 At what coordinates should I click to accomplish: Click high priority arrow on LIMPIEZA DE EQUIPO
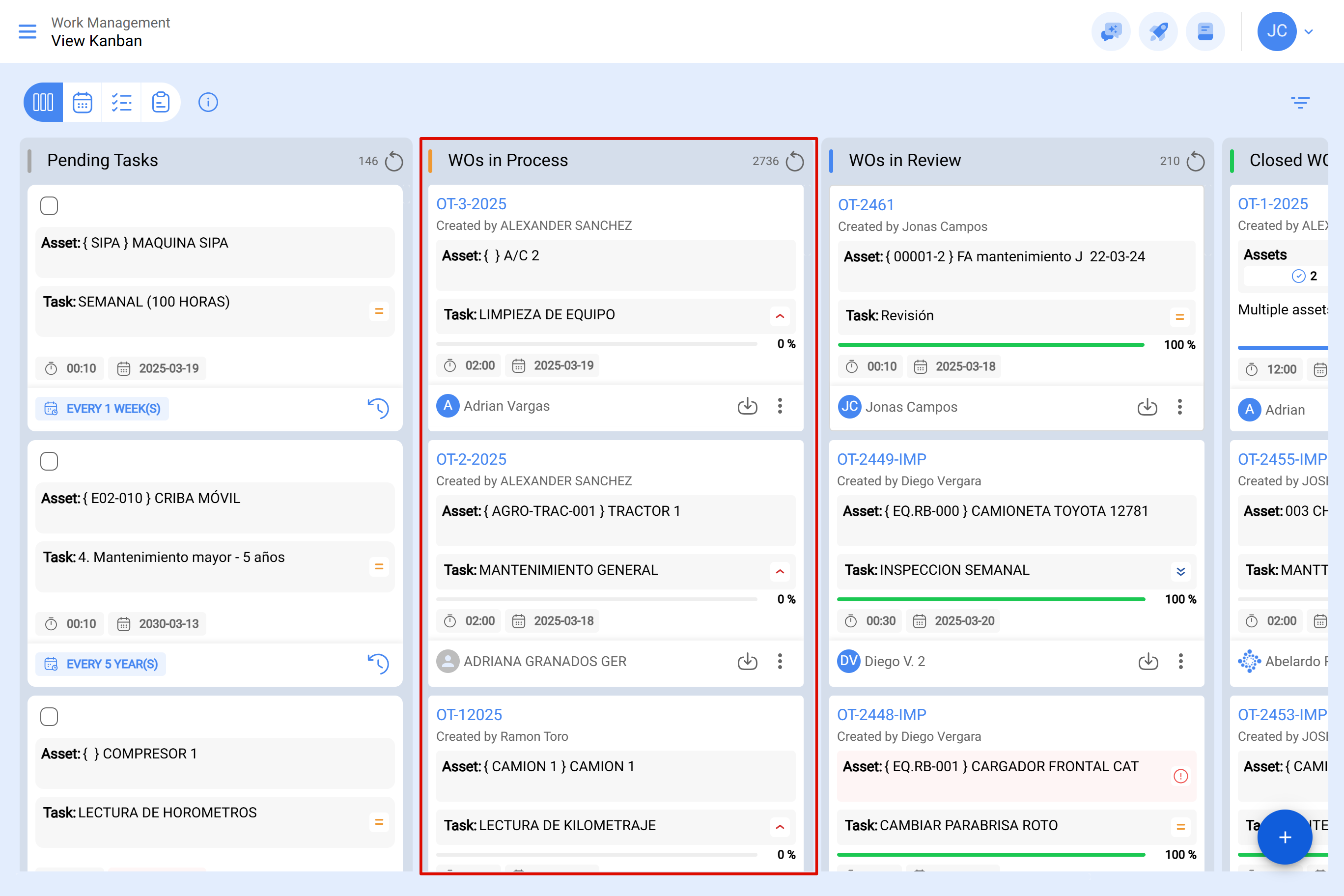pos(780,316)
